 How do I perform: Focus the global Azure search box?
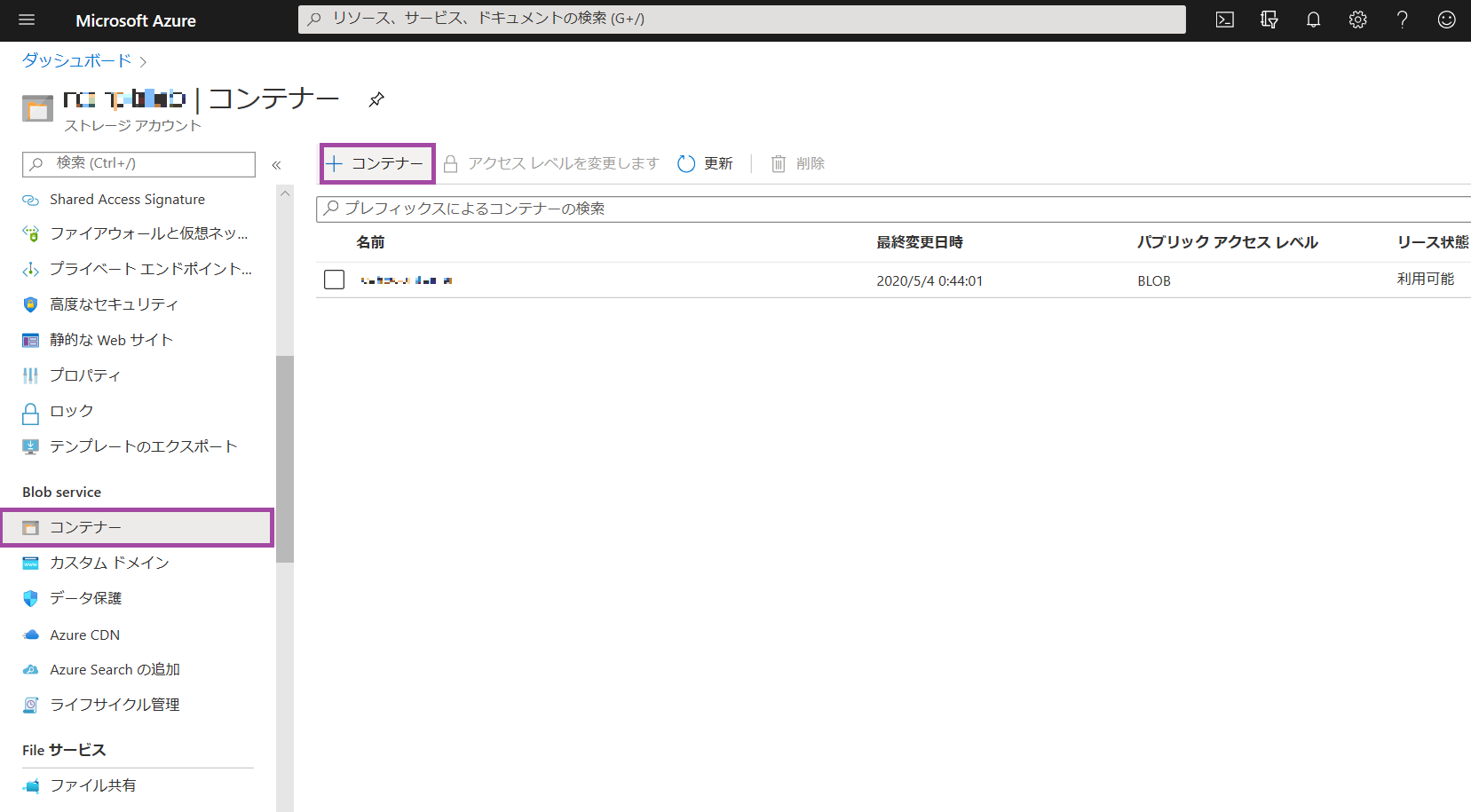[741, 19]
